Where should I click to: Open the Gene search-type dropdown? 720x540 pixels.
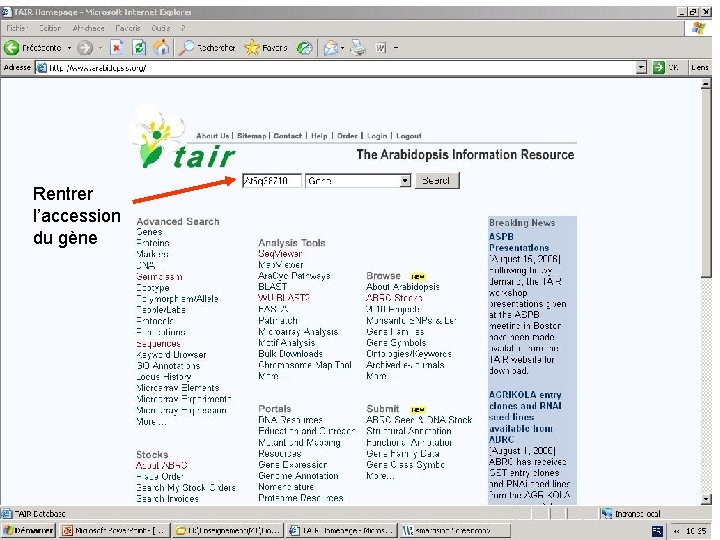coord(405,180)
